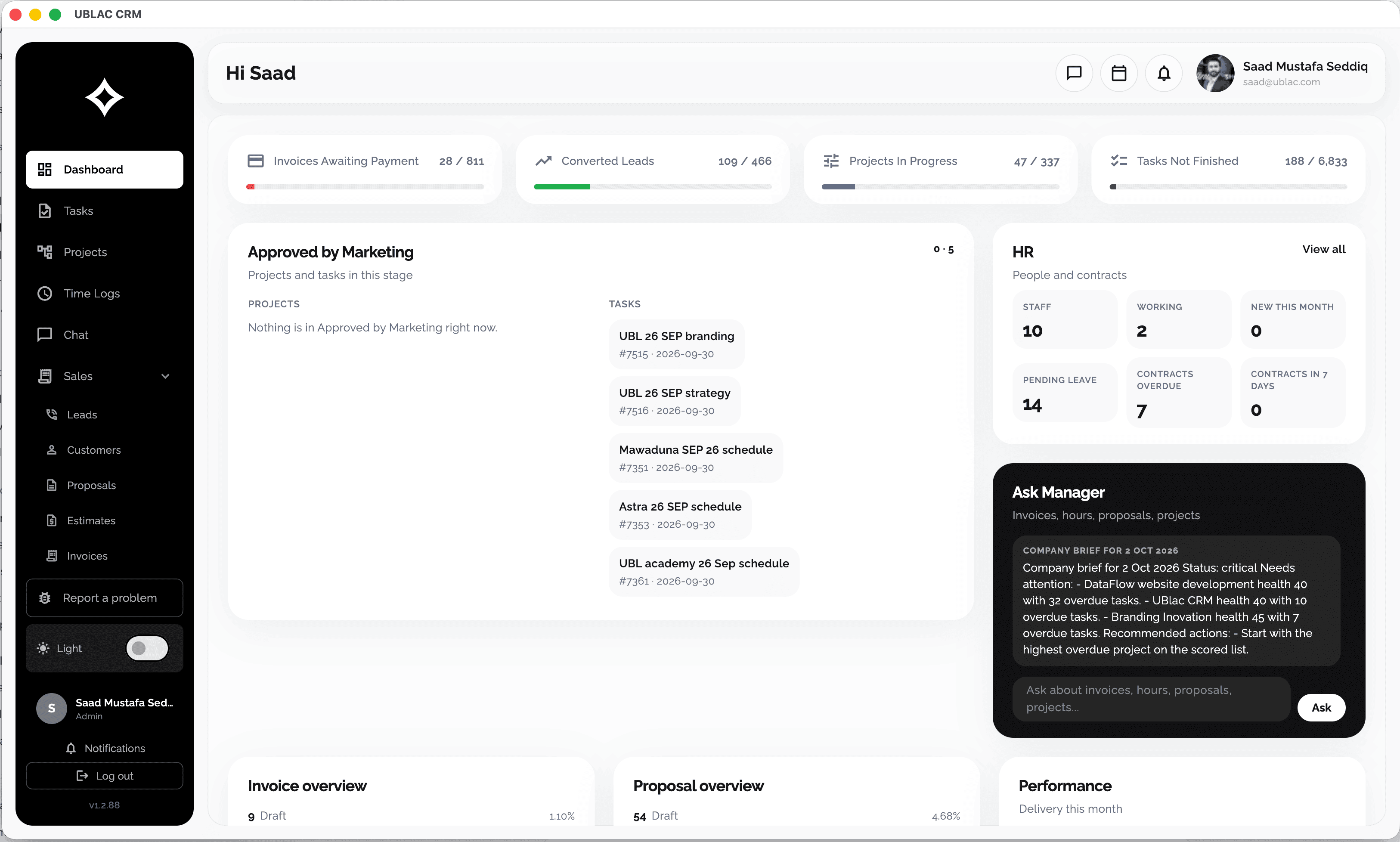Screen dimensions: 1400x842
Task: Open the Astra 26 SEP schedule task
Action: pyautogui.click(x=680, y=514)
